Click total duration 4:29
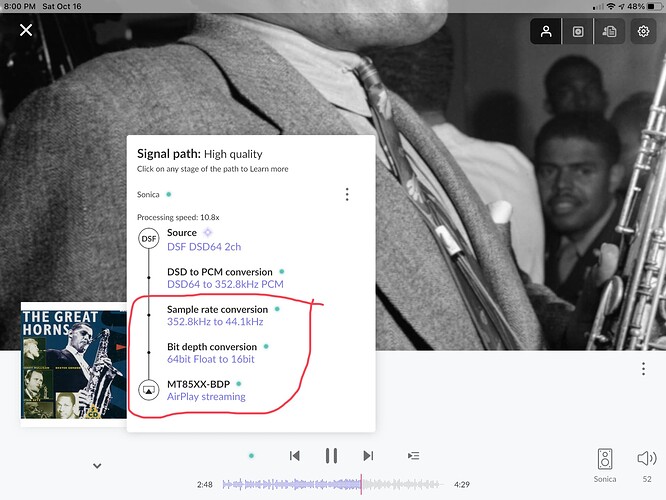The image size is (666, 500). [462, 484]
